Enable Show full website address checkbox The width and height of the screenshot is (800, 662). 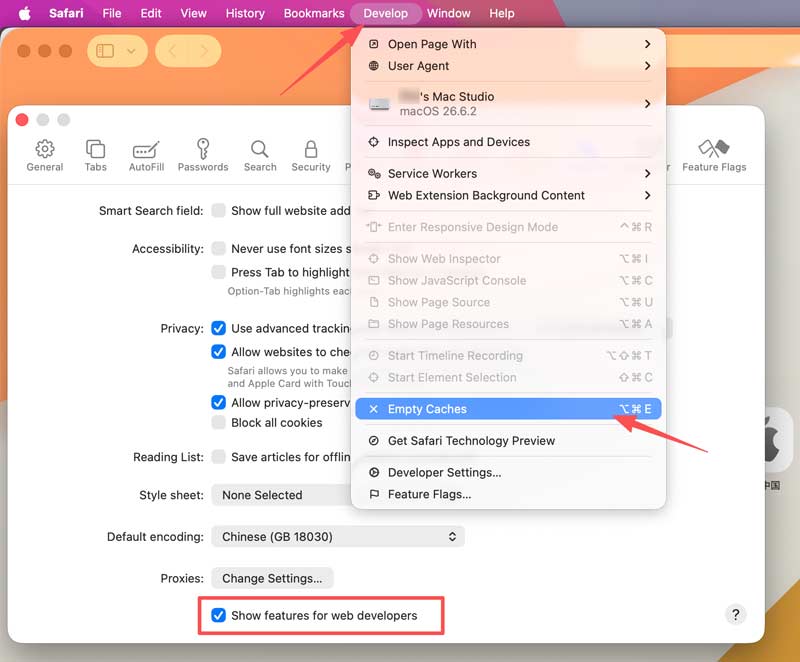click(x=218, y=211)
